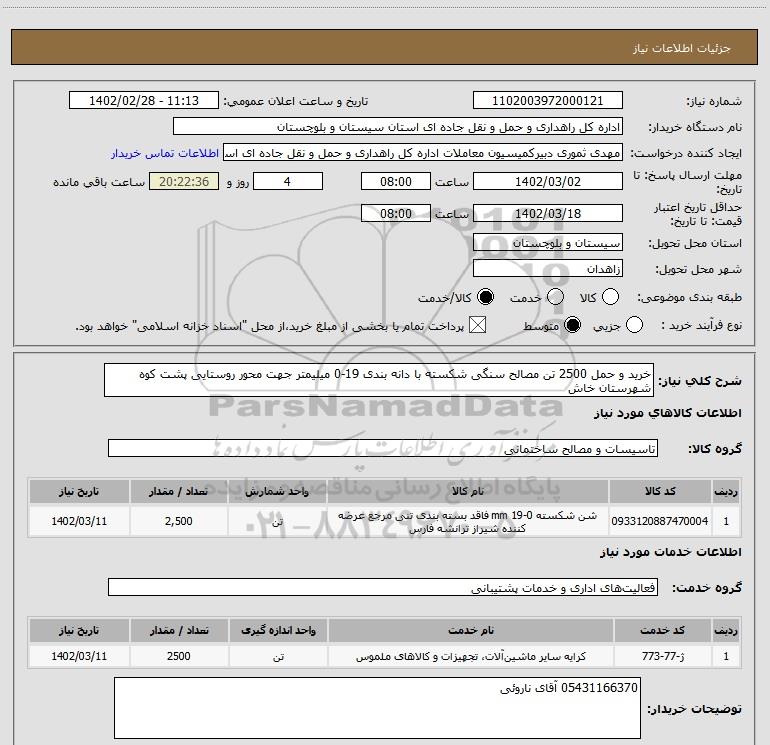The width and height of the screenshot is (770, 745).
Task: Click the کد خدمت column header
Action: click(x=662, y=630)
